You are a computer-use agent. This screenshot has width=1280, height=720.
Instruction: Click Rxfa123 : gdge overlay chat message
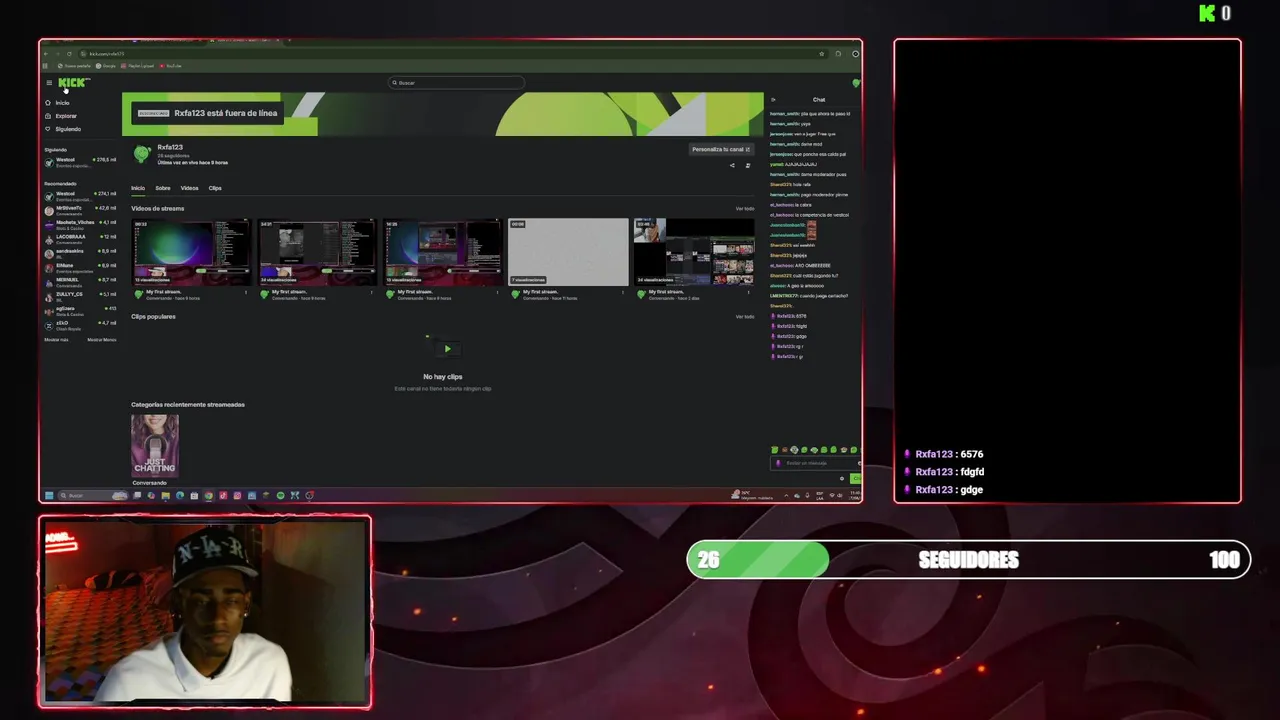tap(944, 490)
